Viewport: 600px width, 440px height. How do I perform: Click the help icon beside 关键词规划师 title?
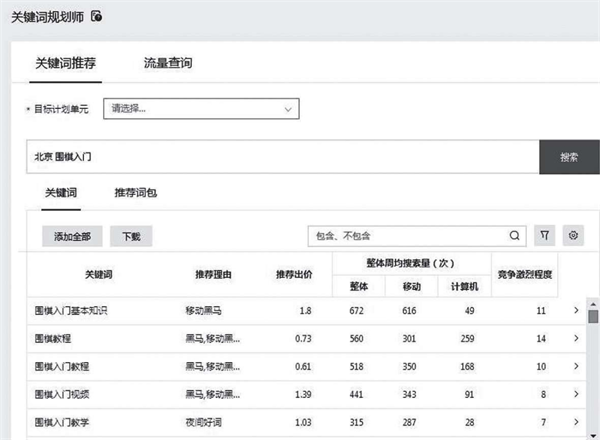(97, 16)
